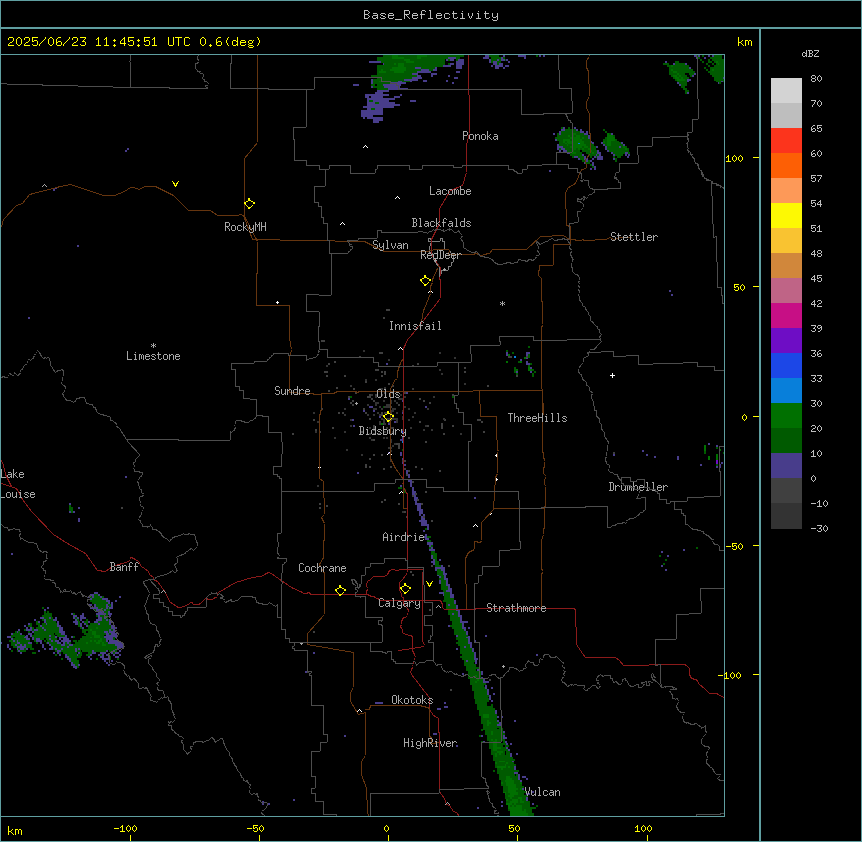Viewport: 862px width, 842px height.
Task: Click the Olds town label
Action: 388,394
